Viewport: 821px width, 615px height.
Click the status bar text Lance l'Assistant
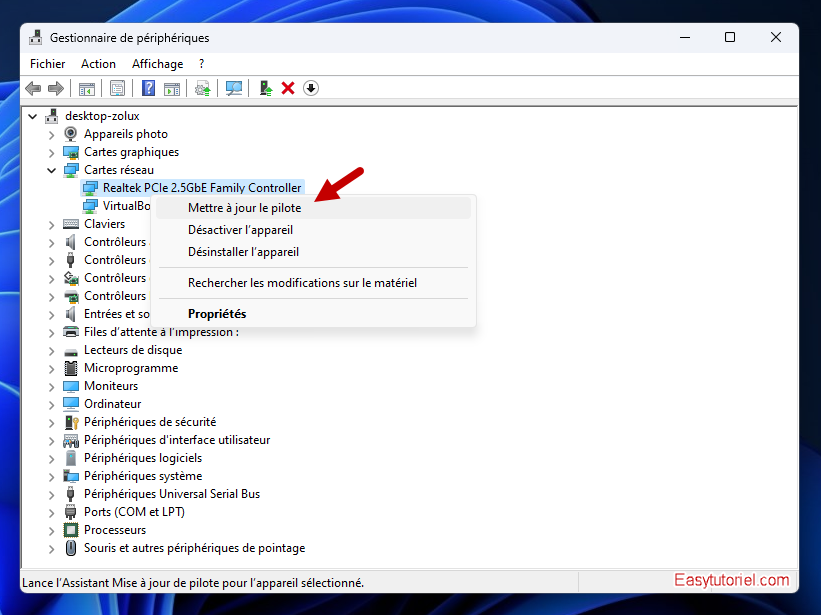click(x=193, y=583)
